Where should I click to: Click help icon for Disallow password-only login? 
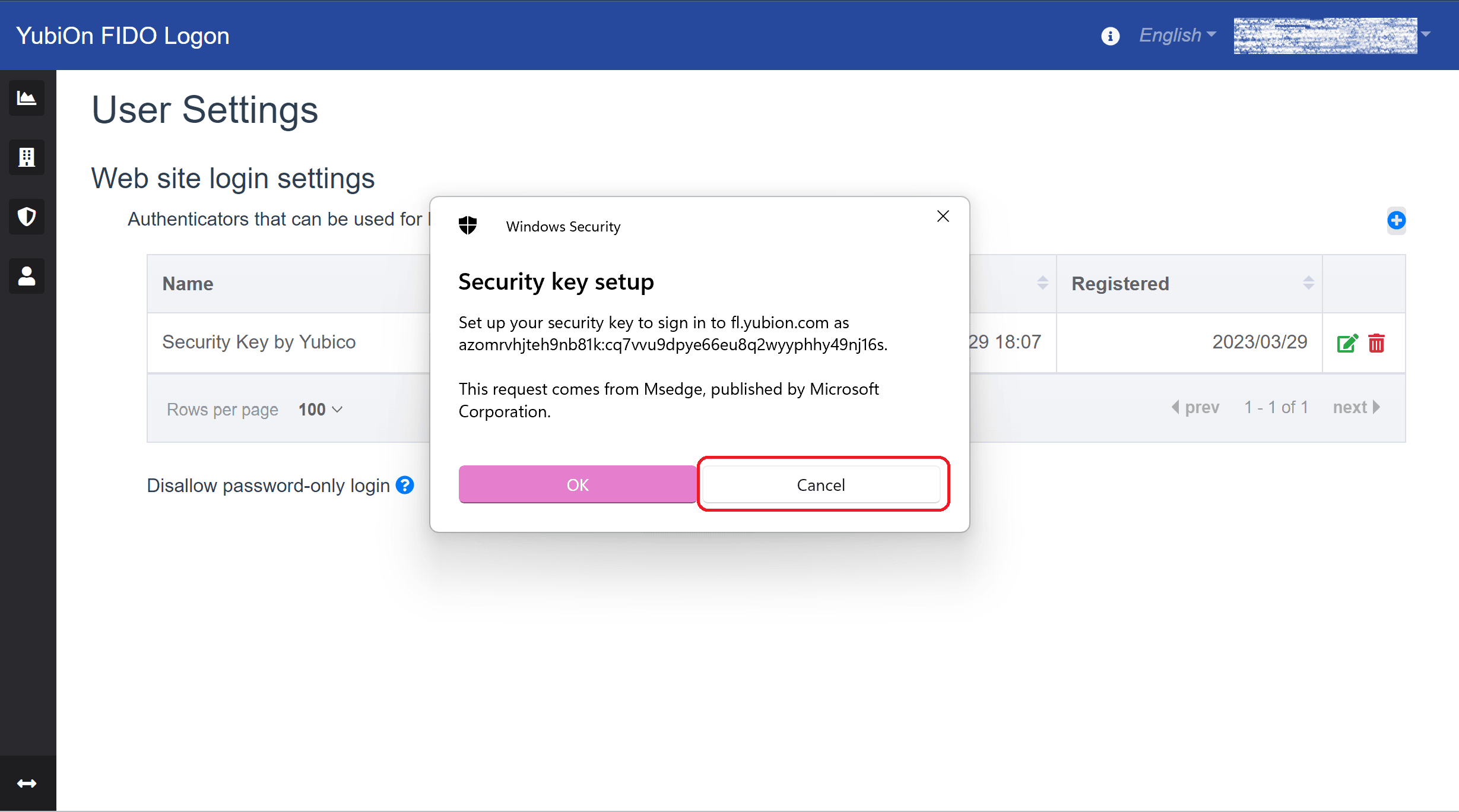[405, 485]
